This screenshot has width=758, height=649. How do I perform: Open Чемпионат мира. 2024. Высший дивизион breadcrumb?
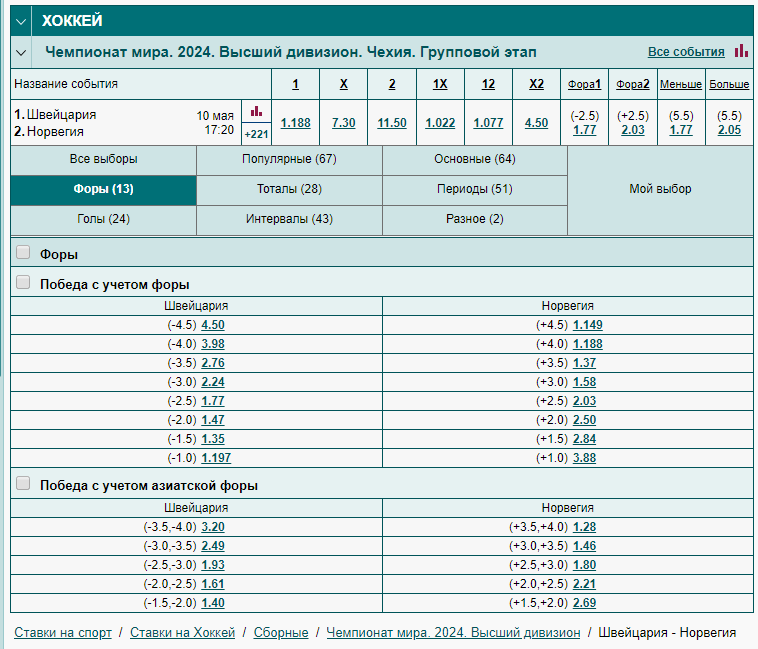[453, 633]
